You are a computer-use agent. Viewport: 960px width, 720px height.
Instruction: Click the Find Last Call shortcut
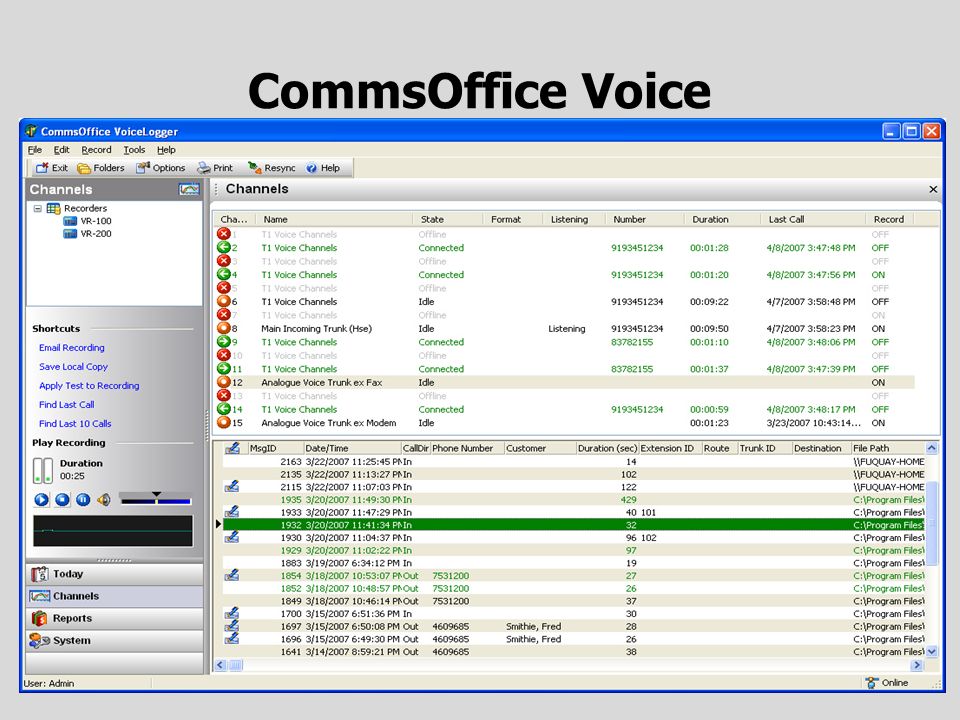pos(67,405)
